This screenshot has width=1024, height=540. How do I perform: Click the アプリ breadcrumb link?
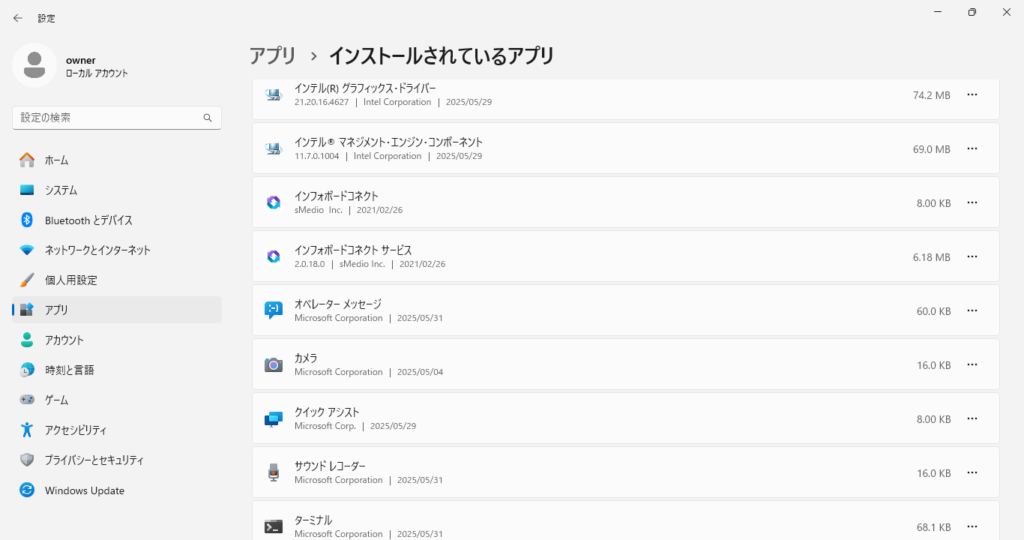(x=272, y=56)
